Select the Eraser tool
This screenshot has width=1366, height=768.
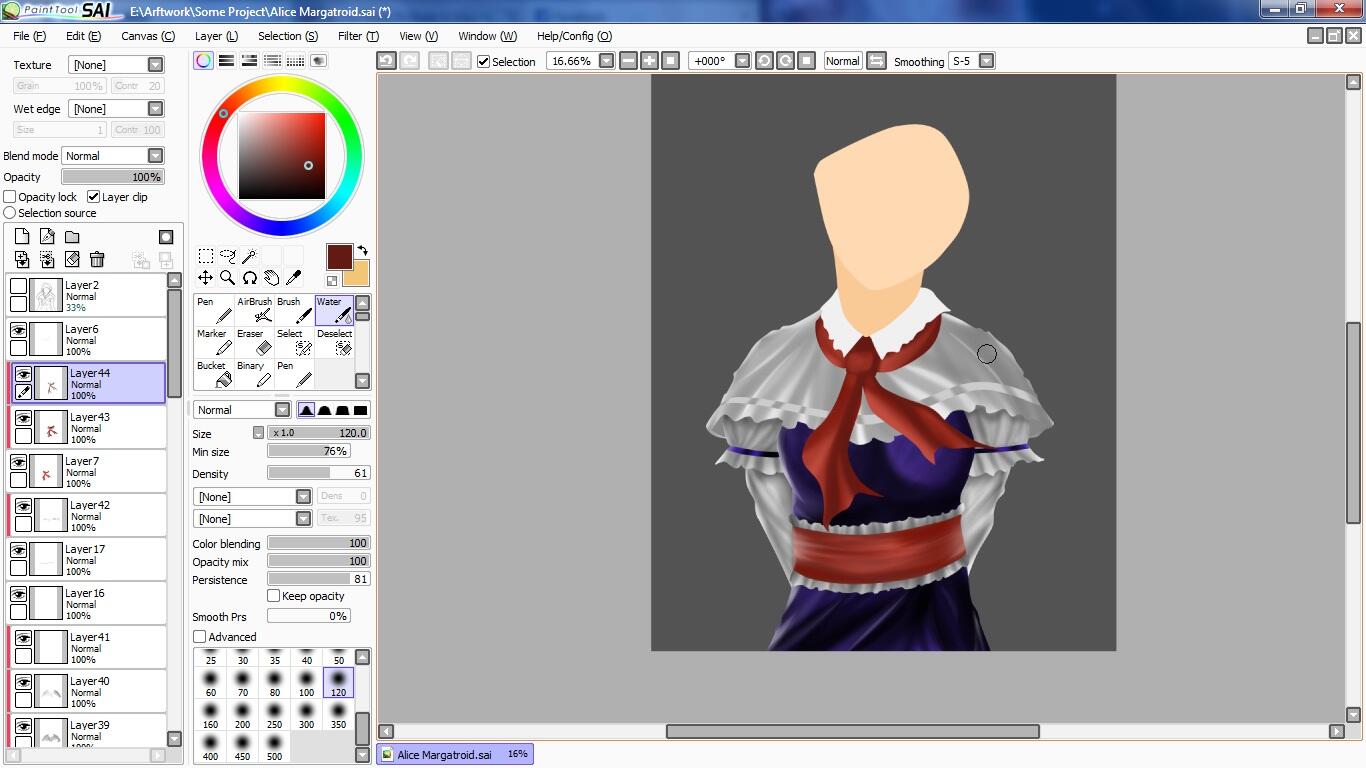click(x=256, y=342)
